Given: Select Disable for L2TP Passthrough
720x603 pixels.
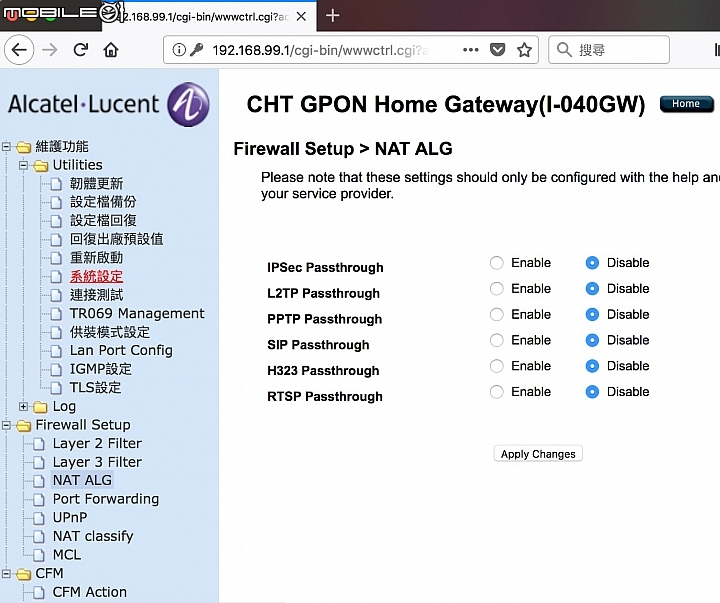Looking at the screenshot, I should (592, 288).
